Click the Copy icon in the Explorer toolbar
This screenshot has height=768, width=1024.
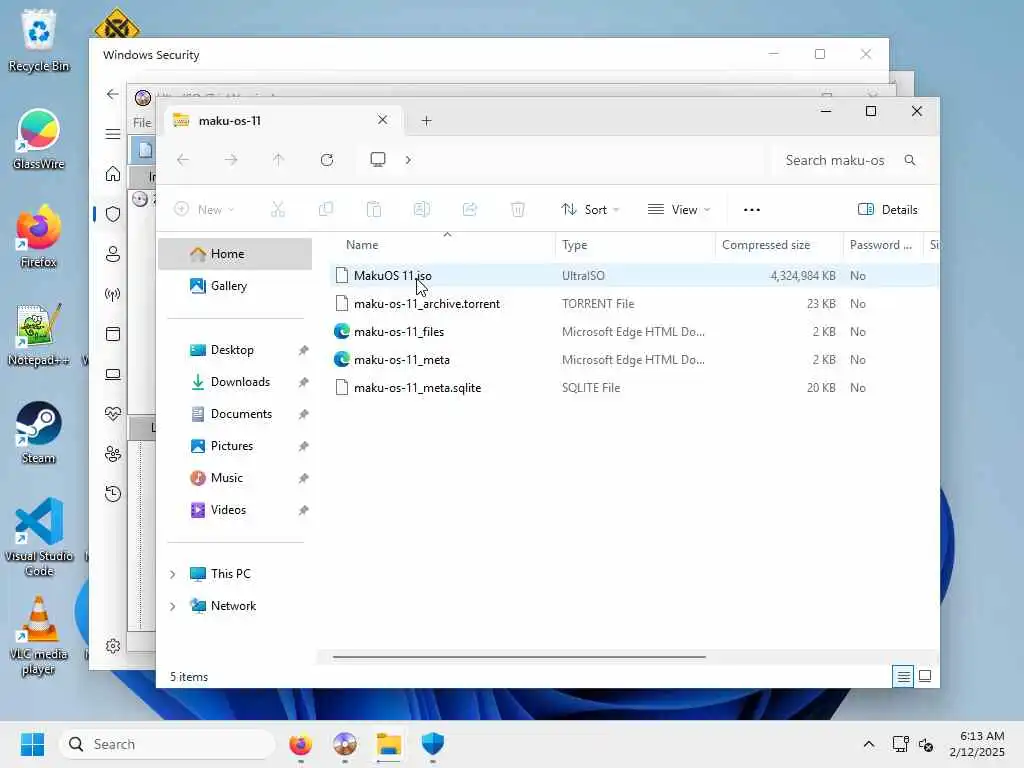[x=325, y=209]
